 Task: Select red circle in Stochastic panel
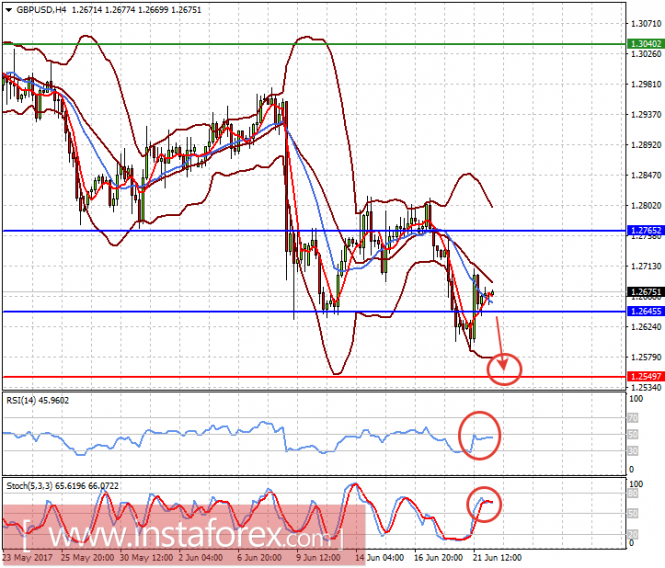pos(484,504)
